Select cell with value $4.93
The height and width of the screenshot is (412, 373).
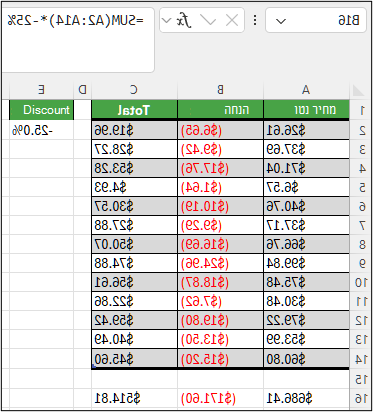[x=134, y=187]
